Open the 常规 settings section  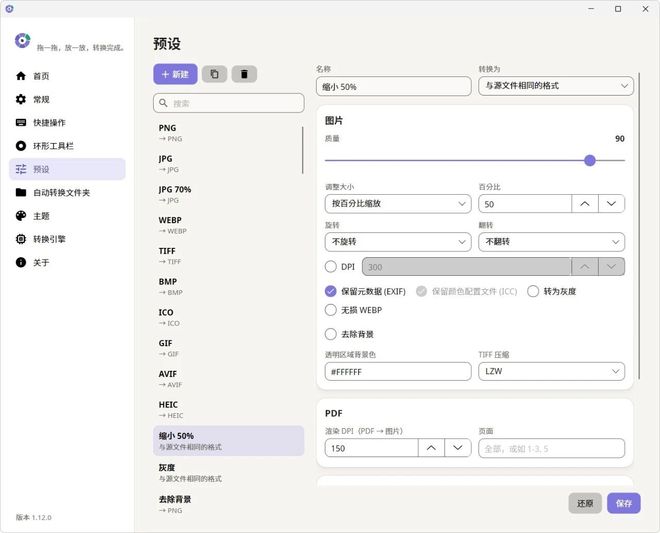(67, 99)
